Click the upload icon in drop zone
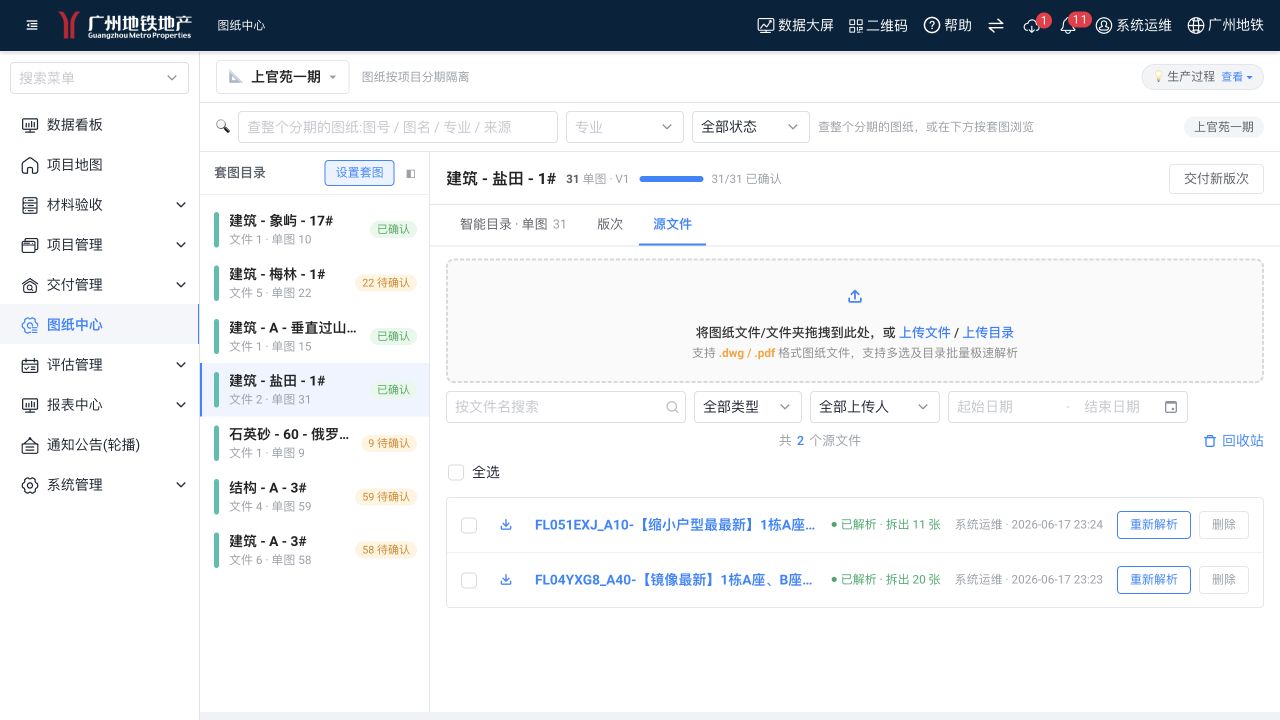The width and height of the screenshot is (1280, 720). [855, 297]
